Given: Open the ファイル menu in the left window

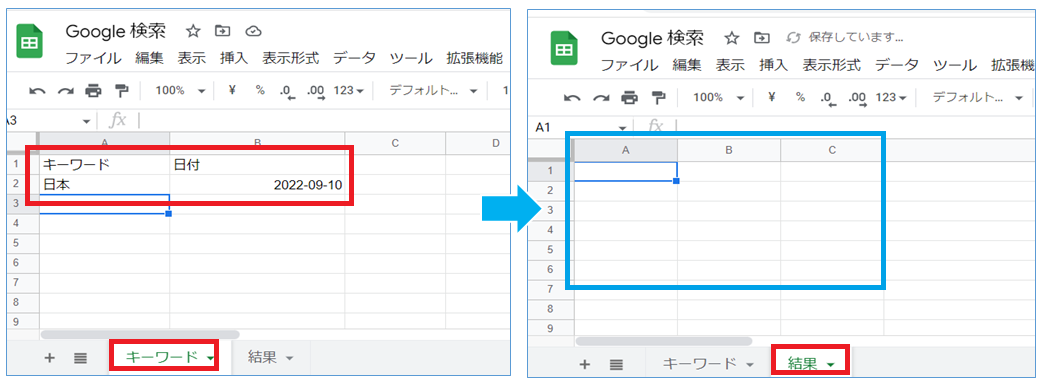Looking at the screenshot, I should tap(93, 59).
